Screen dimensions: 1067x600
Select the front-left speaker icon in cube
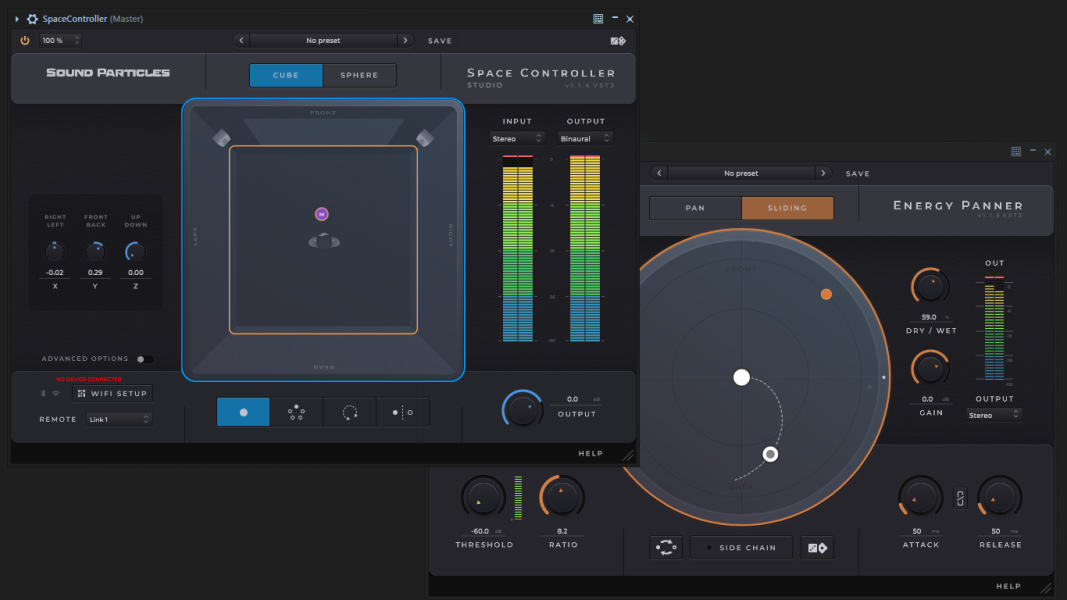[x=222, y=138]
